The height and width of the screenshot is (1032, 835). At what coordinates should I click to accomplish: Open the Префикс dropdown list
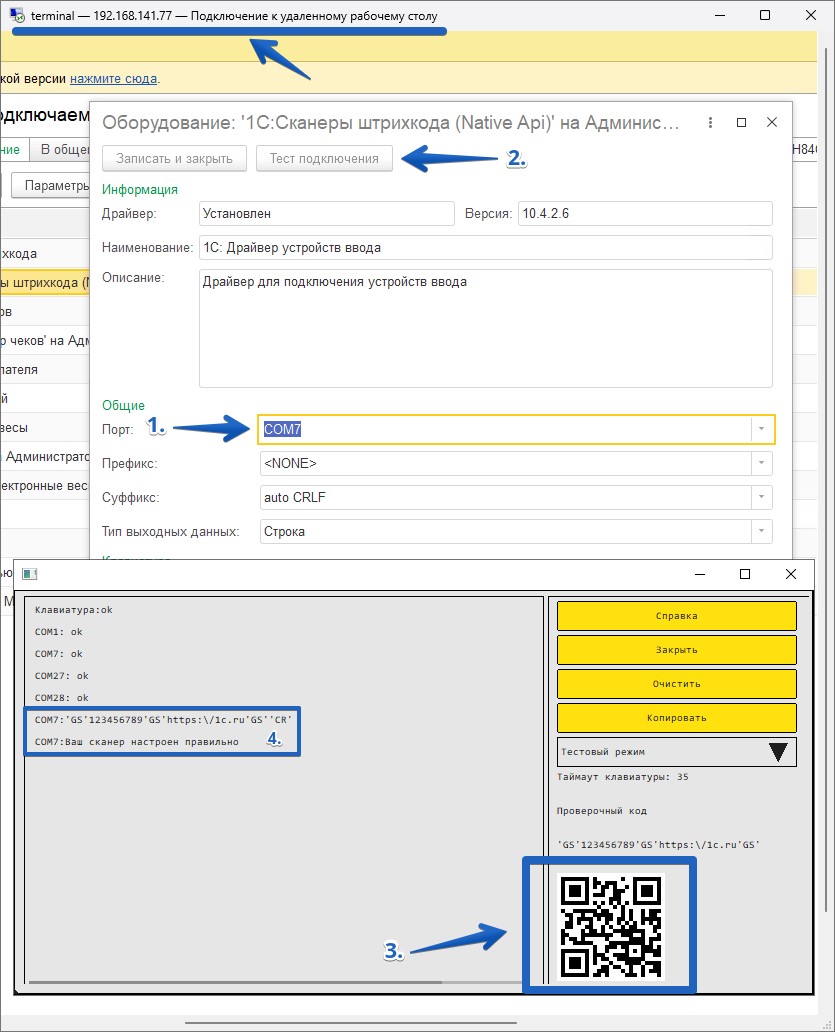coord(761,464)
